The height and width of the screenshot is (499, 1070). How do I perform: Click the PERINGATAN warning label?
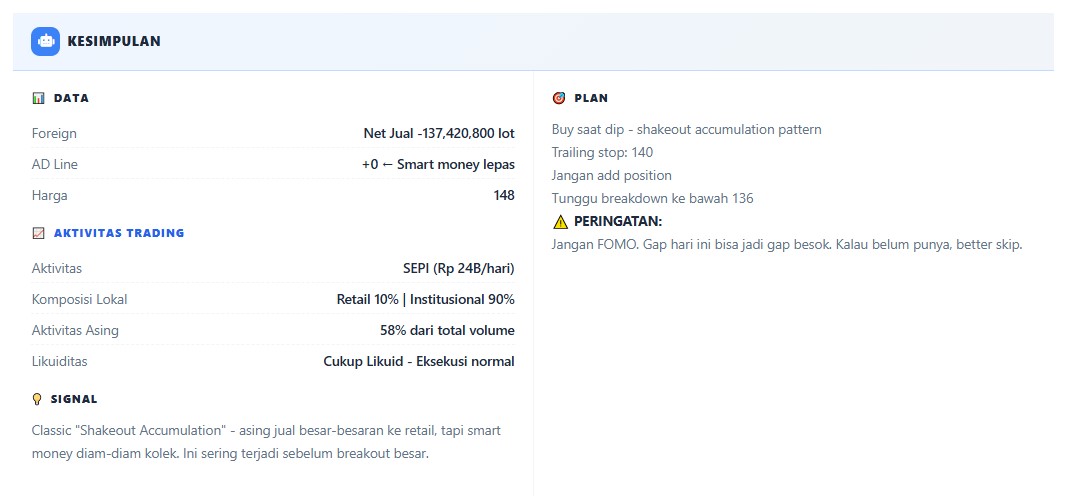pyautogui.click(x=618, y=221)
